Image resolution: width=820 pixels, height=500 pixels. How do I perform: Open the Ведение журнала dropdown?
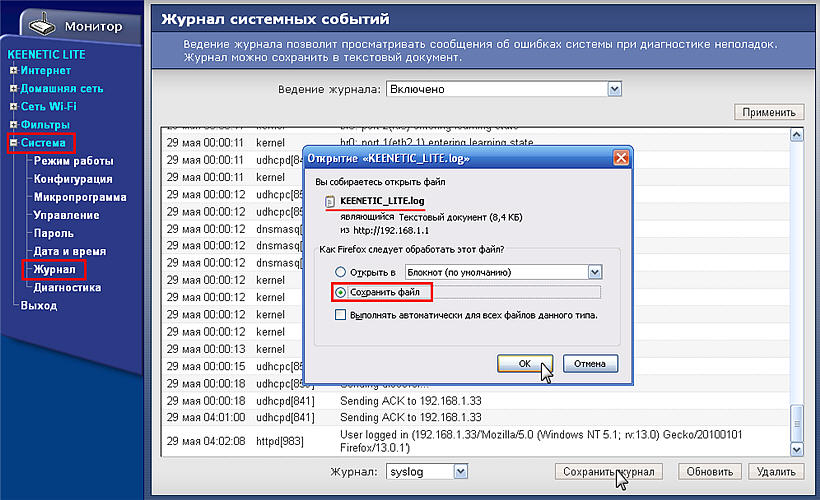coord(615,89)
